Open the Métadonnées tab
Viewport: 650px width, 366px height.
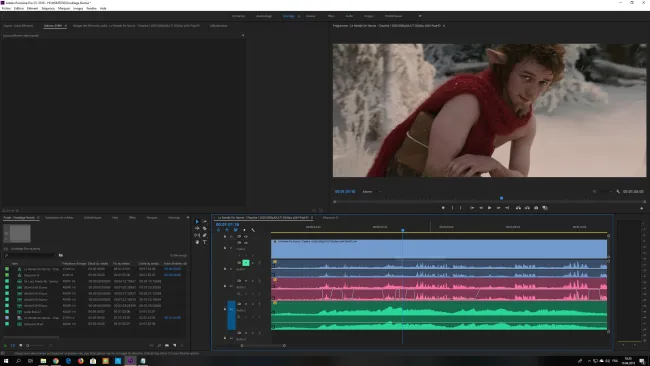[218, 26]
